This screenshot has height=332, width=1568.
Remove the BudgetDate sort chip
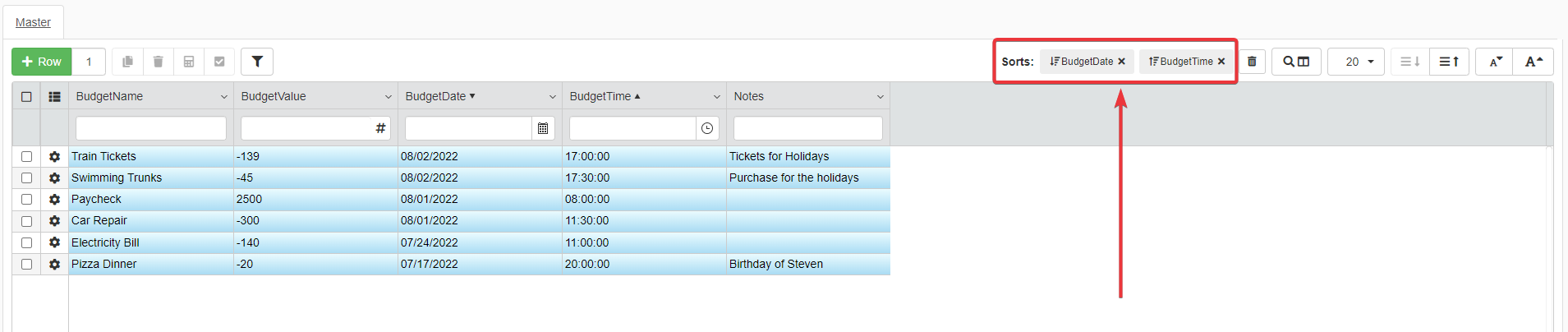point(1121,62)
